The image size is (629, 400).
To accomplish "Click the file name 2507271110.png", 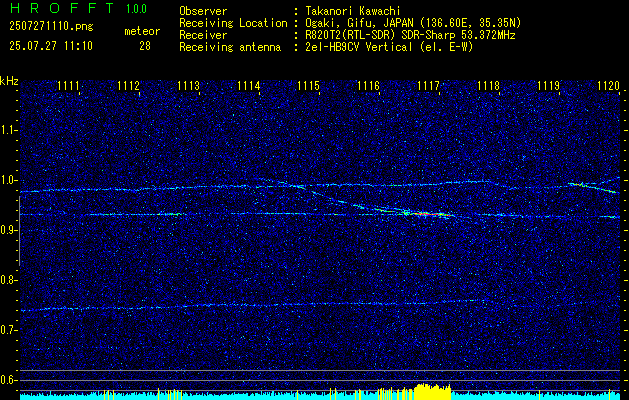I will 51,27.
